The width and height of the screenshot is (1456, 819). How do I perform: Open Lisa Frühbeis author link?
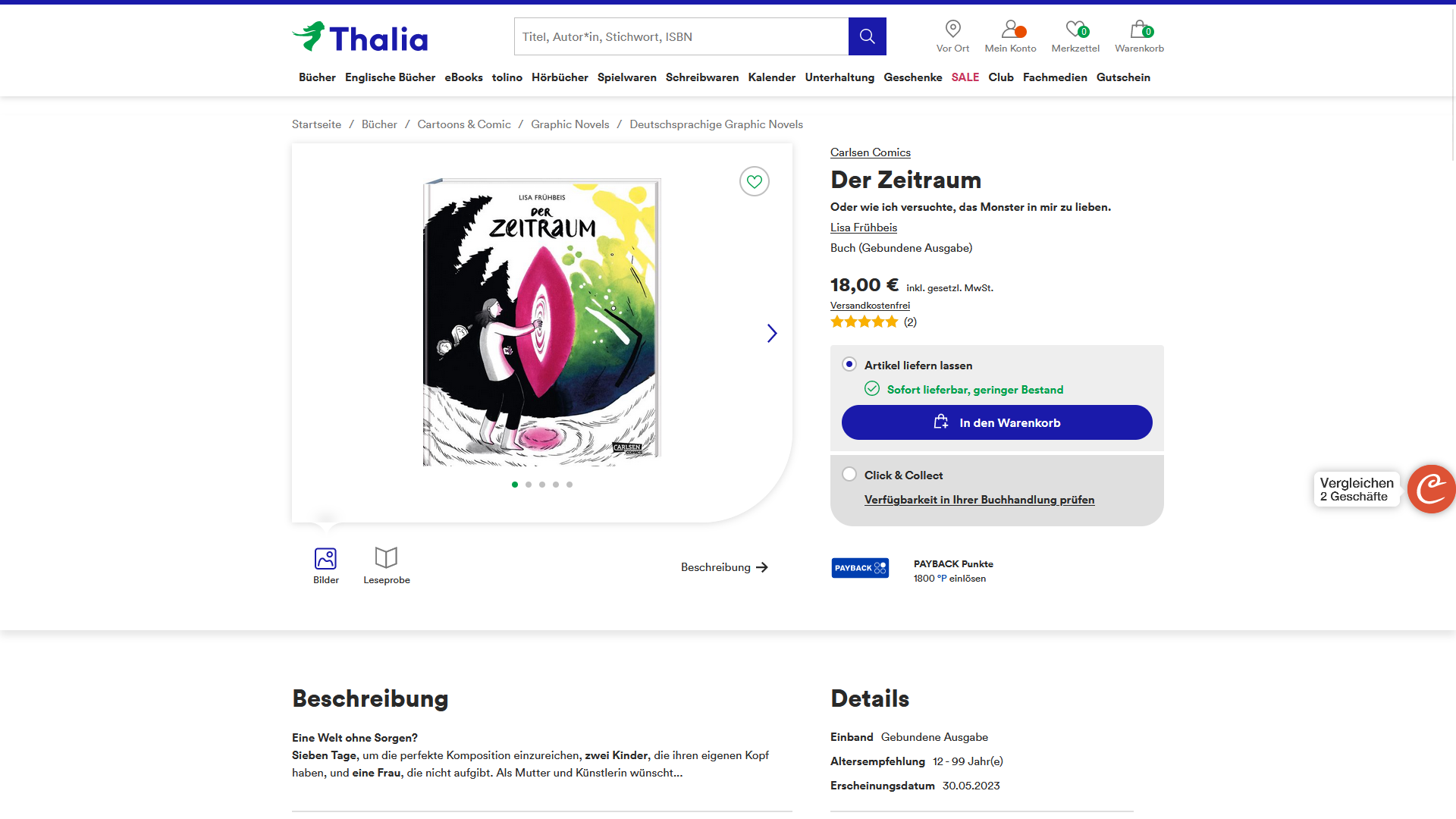click(863, 227)
